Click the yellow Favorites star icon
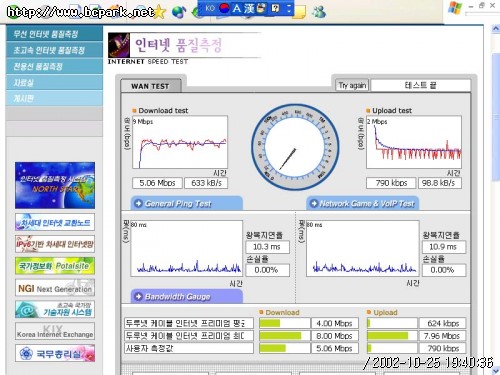The height and width of the screenshot is (375, 500). click(159, 12)
